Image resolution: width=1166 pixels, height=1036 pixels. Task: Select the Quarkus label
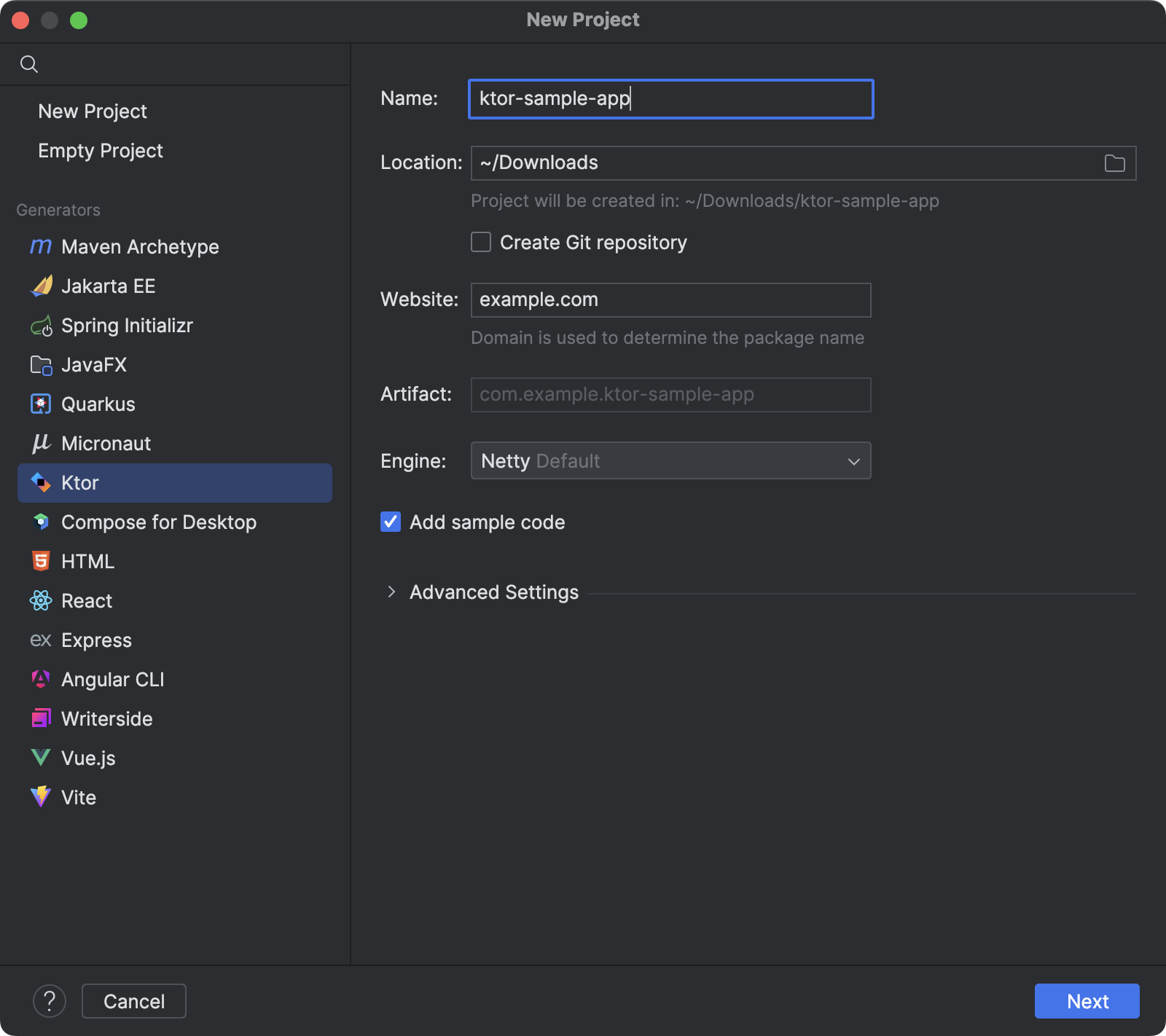(98, 404)
